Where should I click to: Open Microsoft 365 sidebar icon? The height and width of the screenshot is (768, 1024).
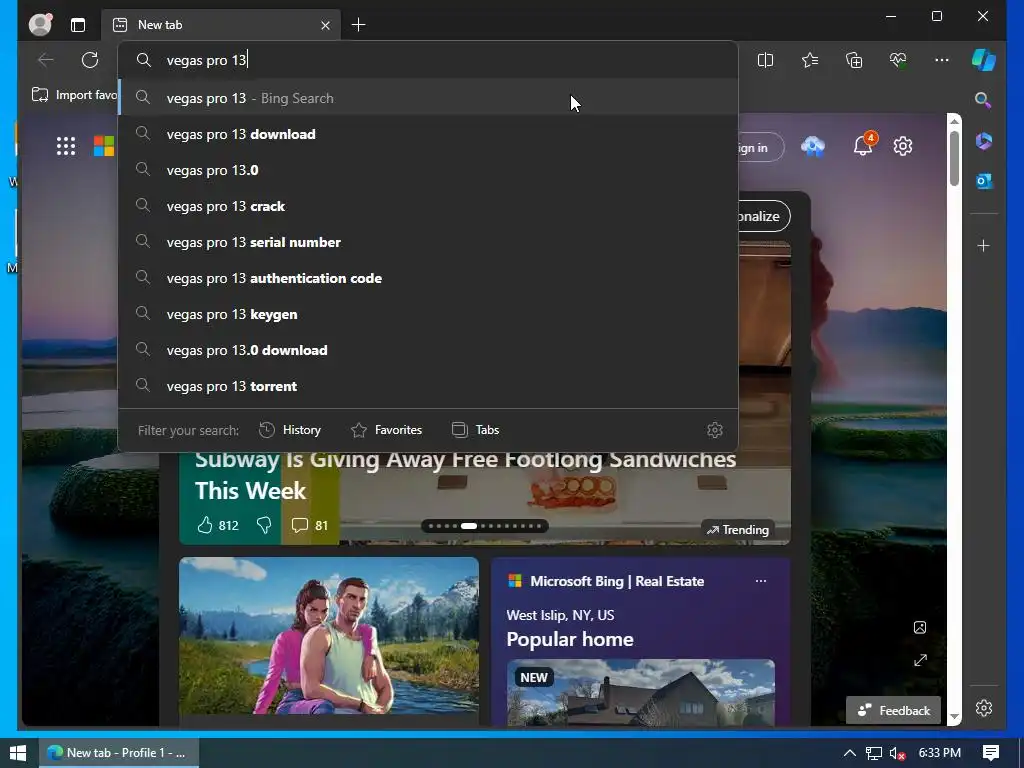tap(984, 141)
